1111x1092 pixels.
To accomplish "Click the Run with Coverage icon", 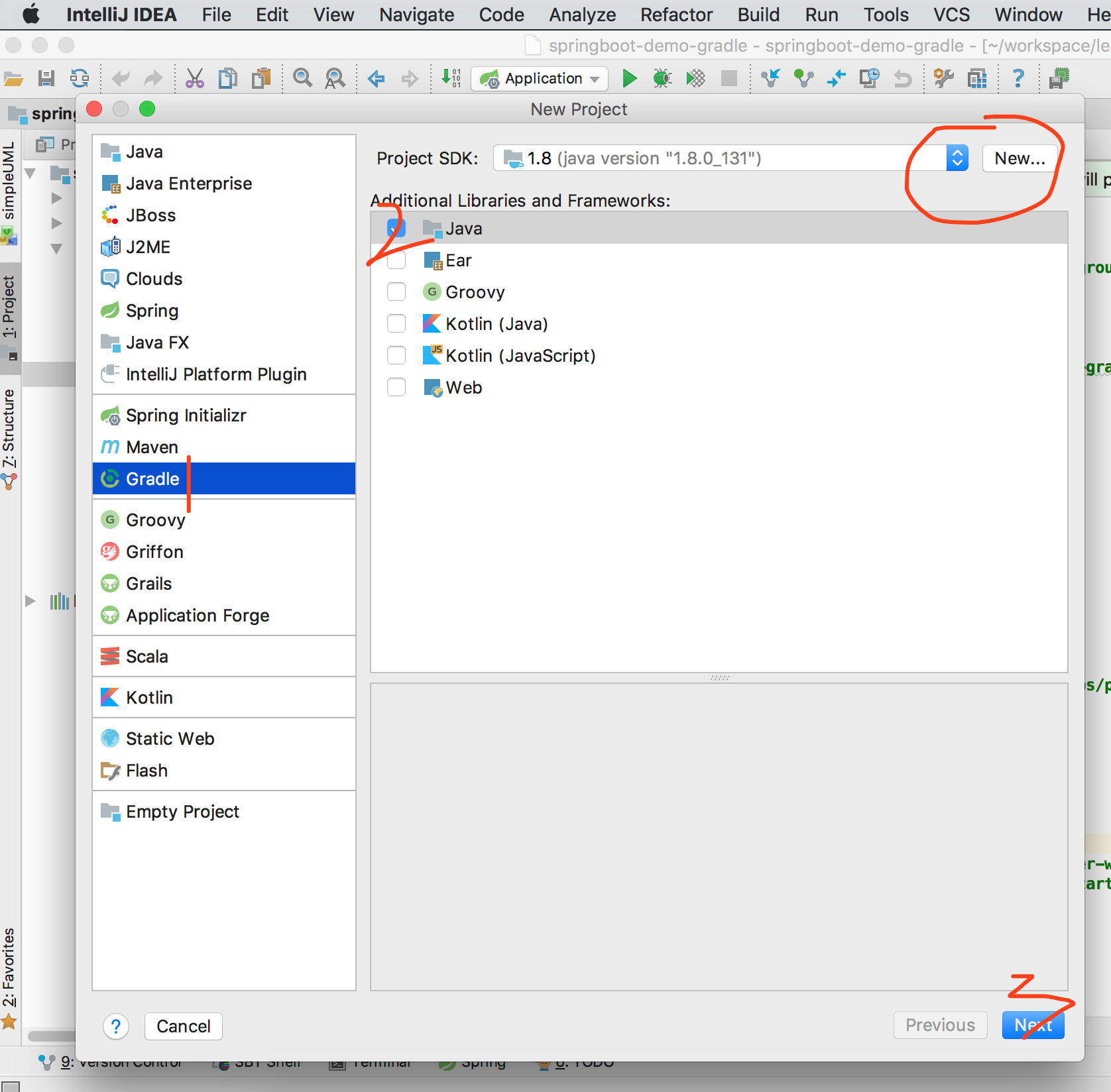I will pyautogui.click(x=695, y=79).
